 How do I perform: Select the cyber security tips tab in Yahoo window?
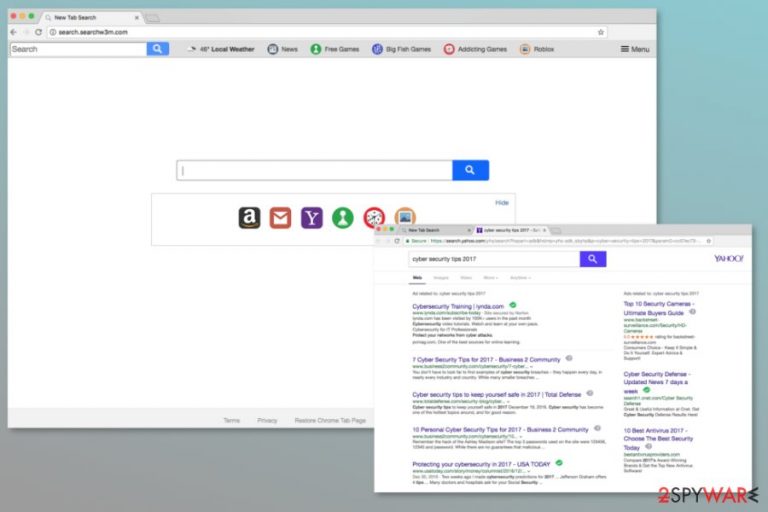tap(511, 230)
